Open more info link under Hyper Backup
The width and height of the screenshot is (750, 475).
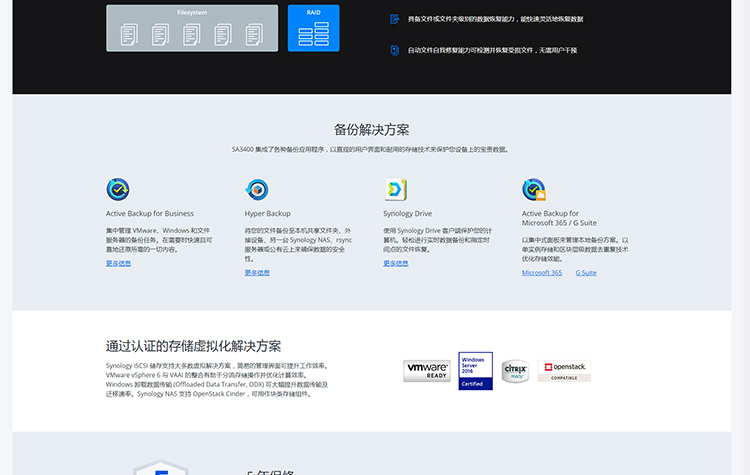tap(257, 273)
